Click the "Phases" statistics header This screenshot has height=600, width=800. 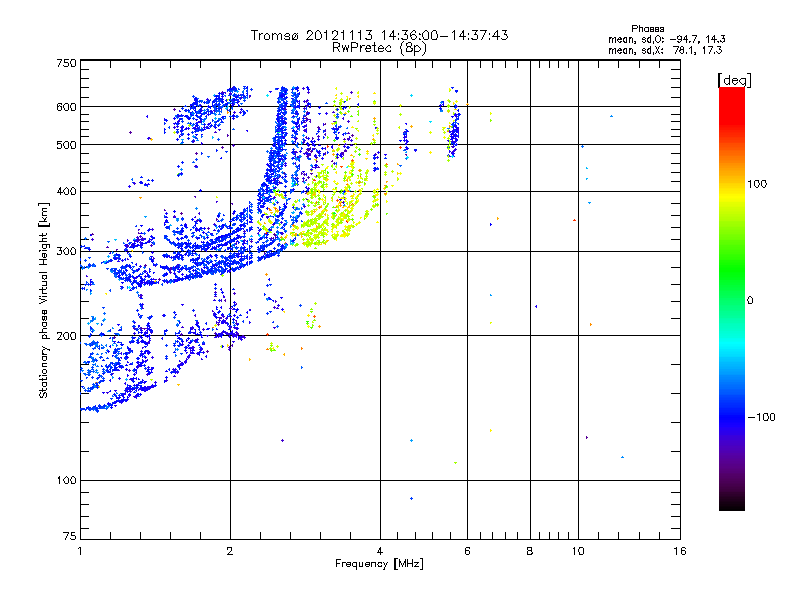(x=647, y=29)
